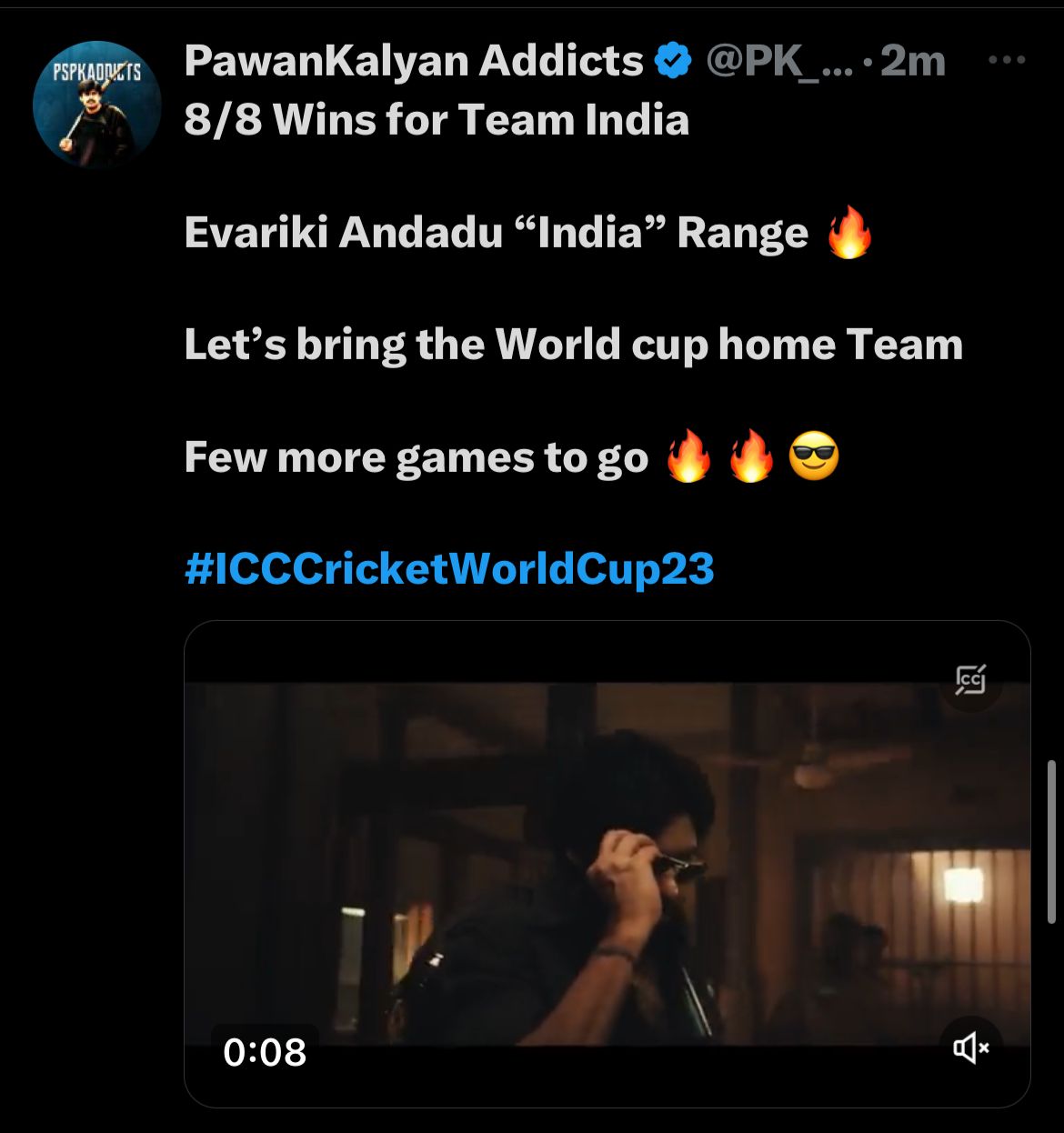1064x1133 pixels.
Task: Click the "Few more games to go" line
Action: (416, 457)
